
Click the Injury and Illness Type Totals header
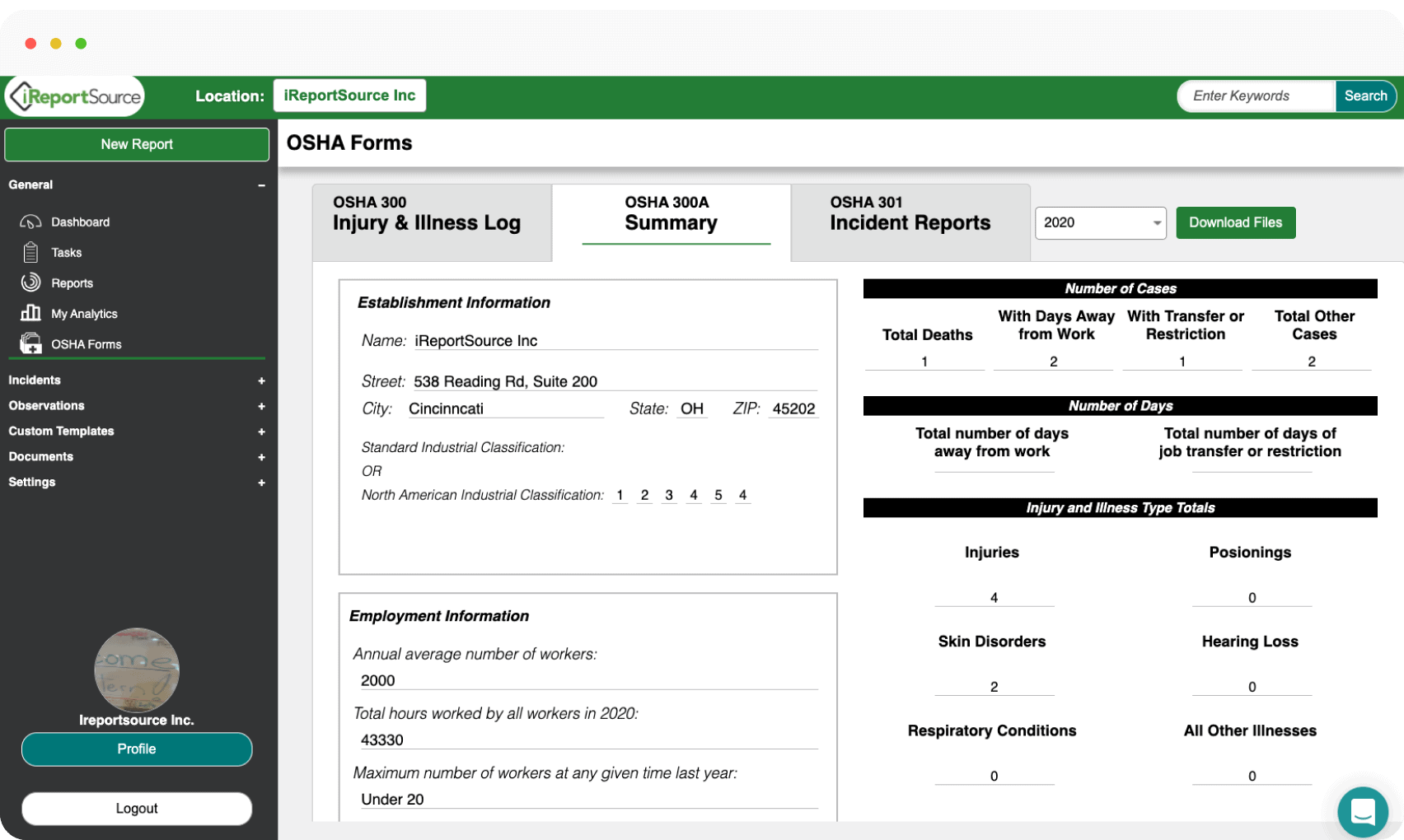pos(1121,508)
